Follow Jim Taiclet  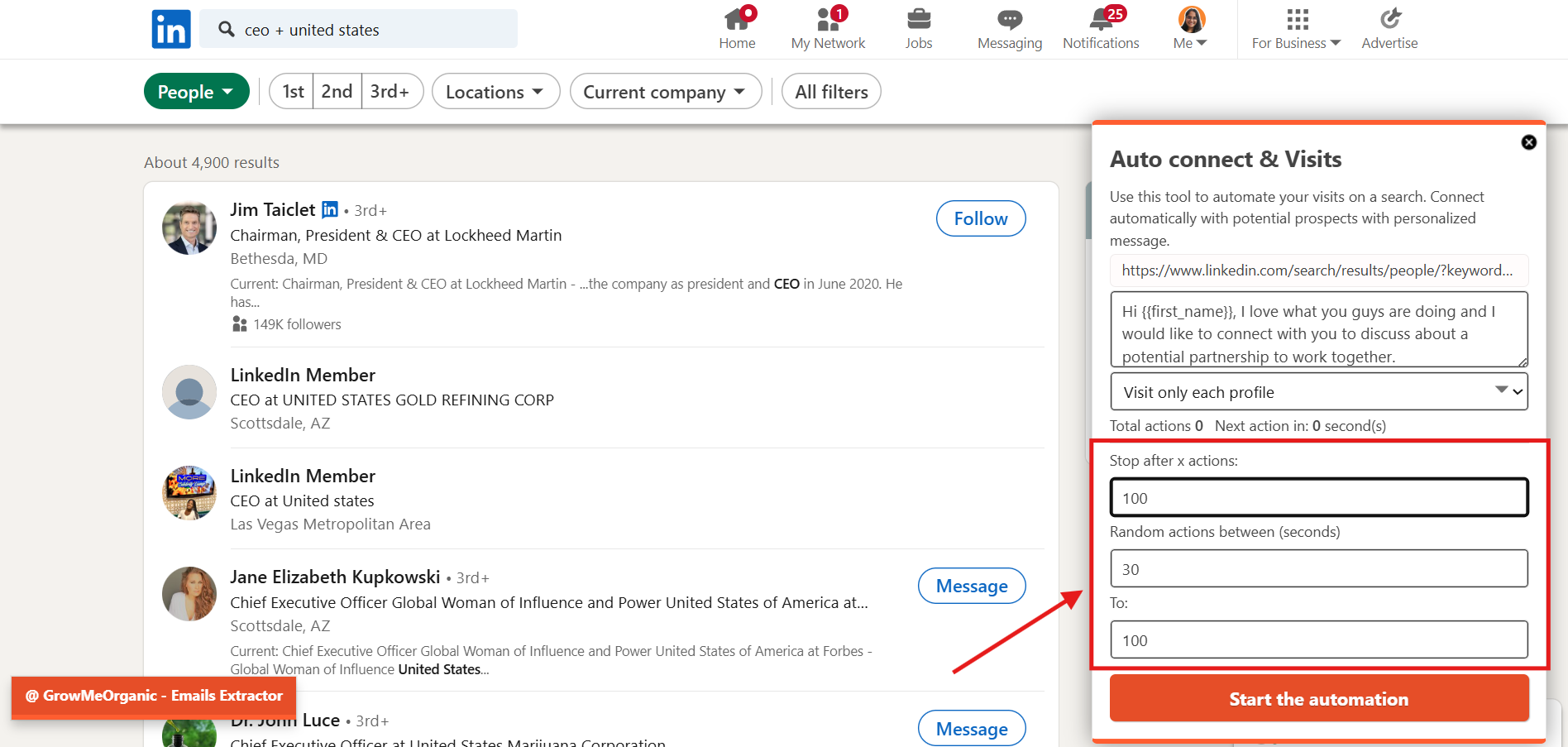tap(981, 218)
